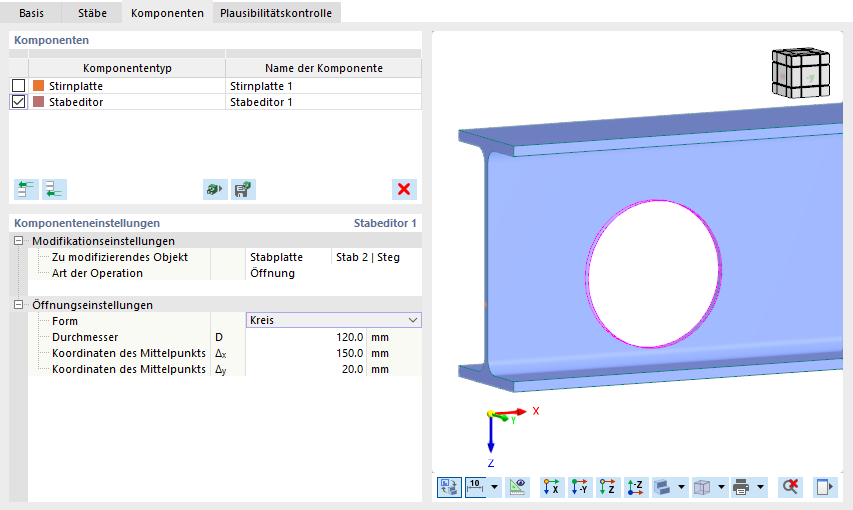Edit the Δx midpoint value 150.0
Image resolution: width=853 pixels, height=510 pixels.
[x=306, y=353]
